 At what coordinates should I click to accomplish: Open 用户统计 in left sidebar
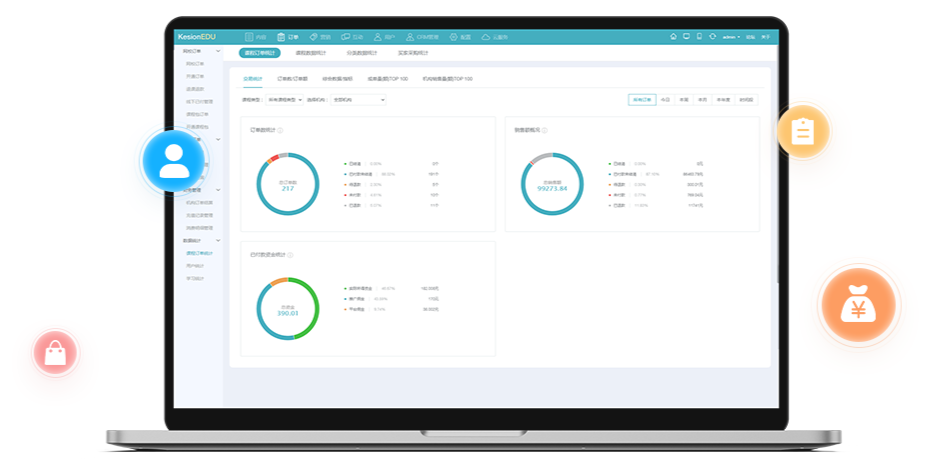tap(194, 266)
